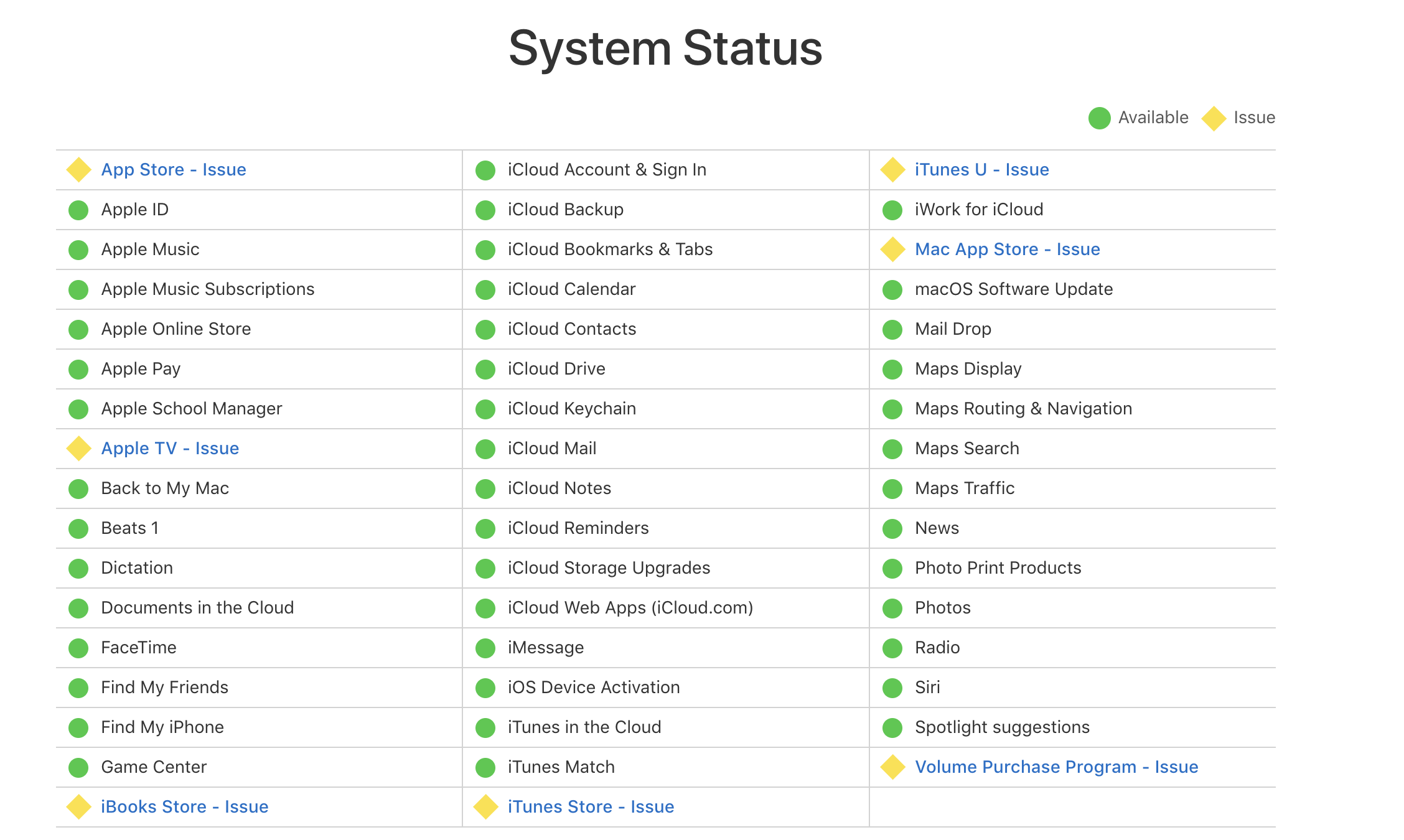
Task: Click green dot beside iMessage
Action: pyautogui.click(x=485, y=648)
